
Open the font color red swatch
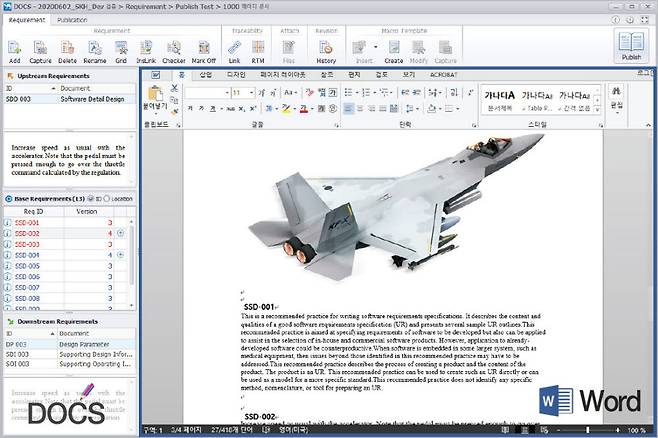(303, 109)
